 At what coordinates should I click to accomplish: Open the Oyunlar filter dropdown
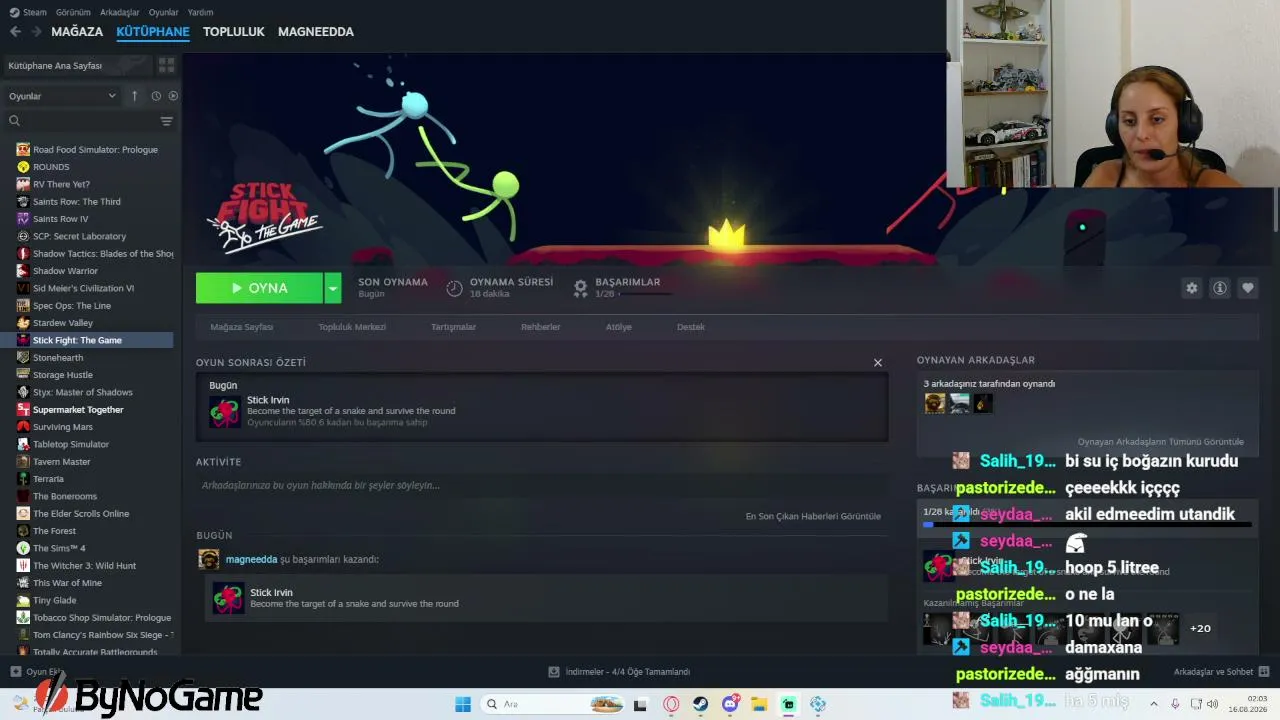pos(62,96)
